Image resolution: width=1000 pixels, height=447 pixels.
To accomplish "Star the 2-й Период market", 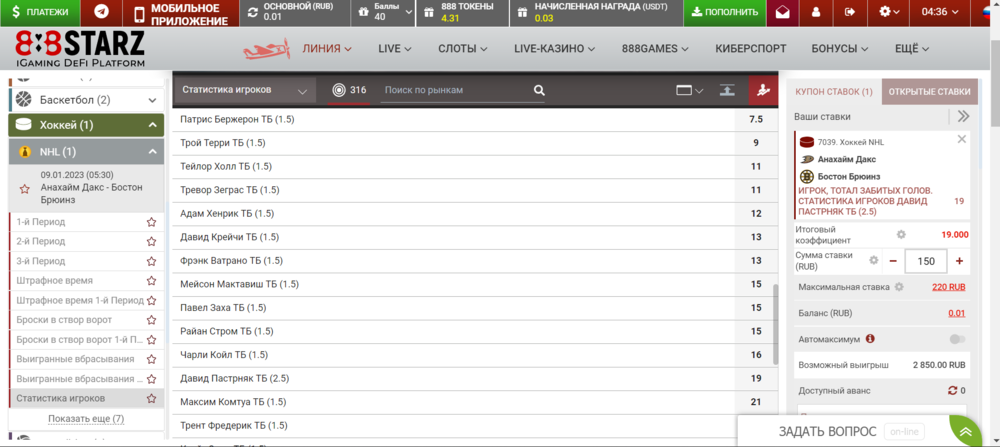I will (x=151, y=242).
